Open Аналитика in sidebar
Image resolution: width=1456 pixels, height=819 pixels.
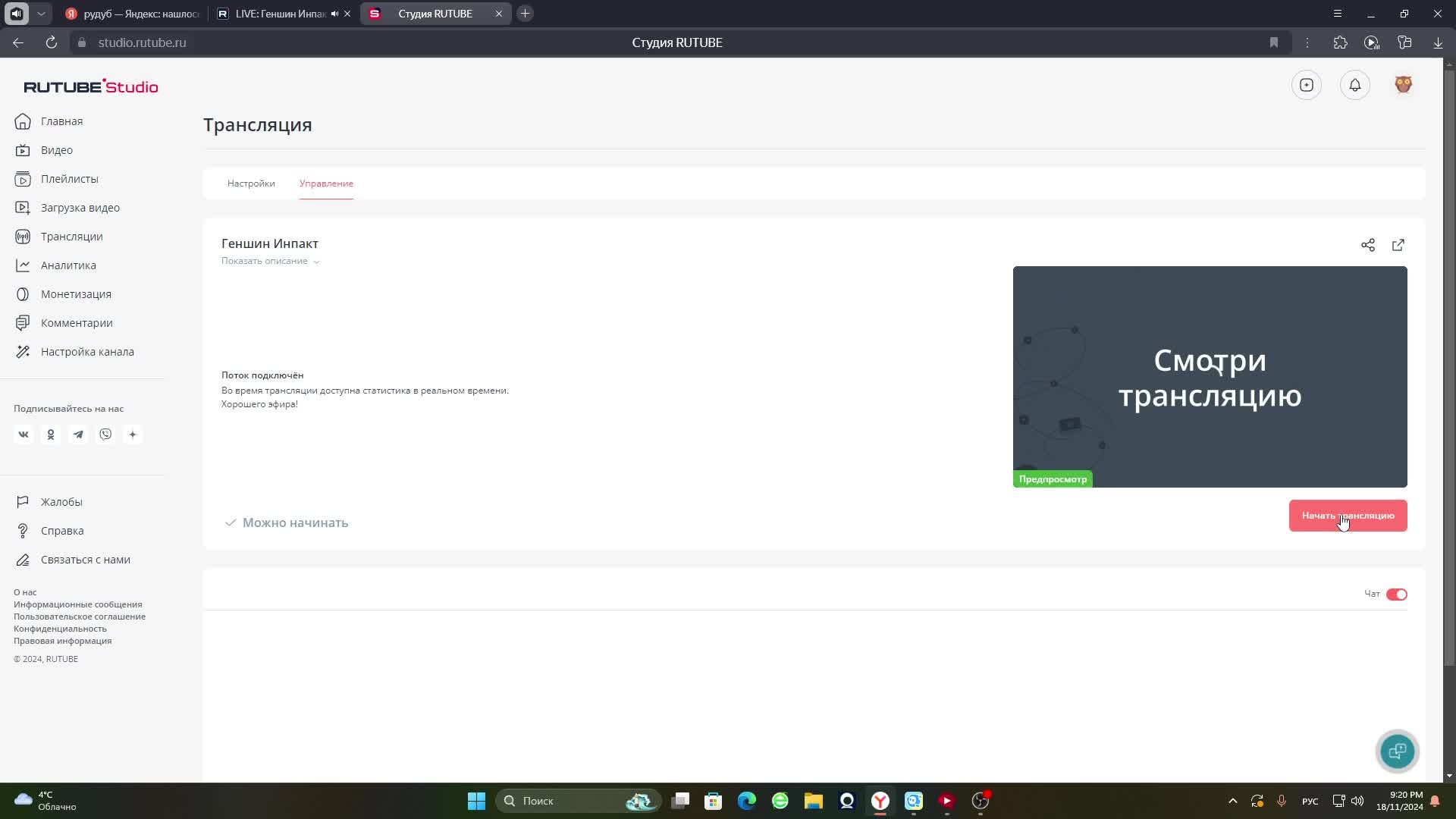[x=68, y=265]
